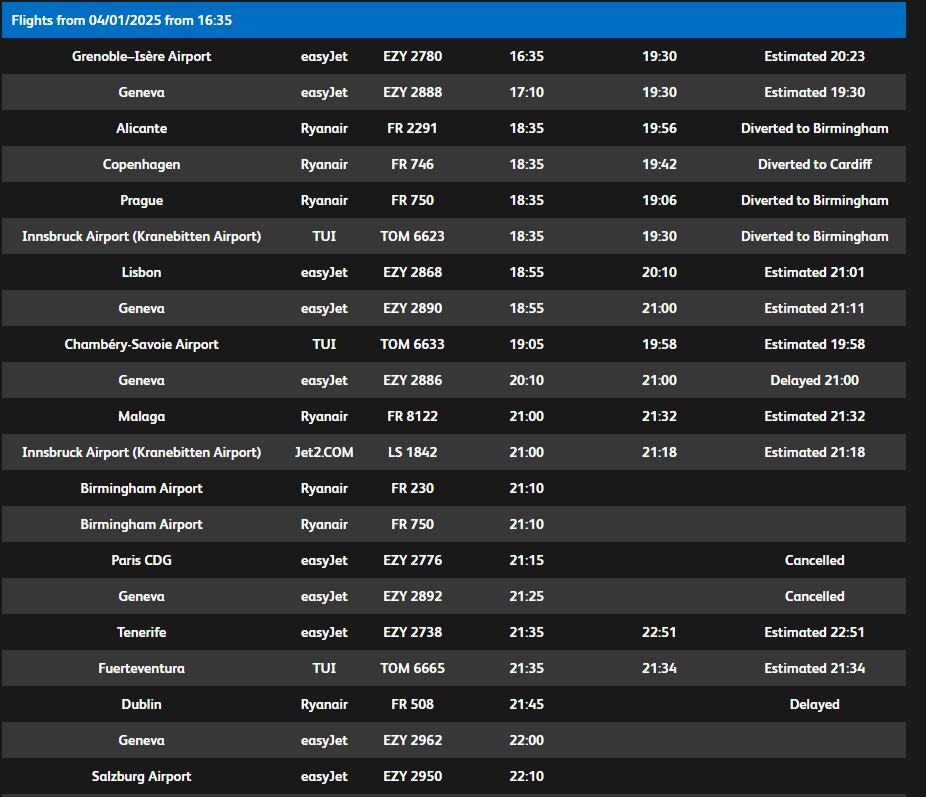Click flight number EZY 2738
Viewport: 926px width, 797px height.
pos(412,632)
